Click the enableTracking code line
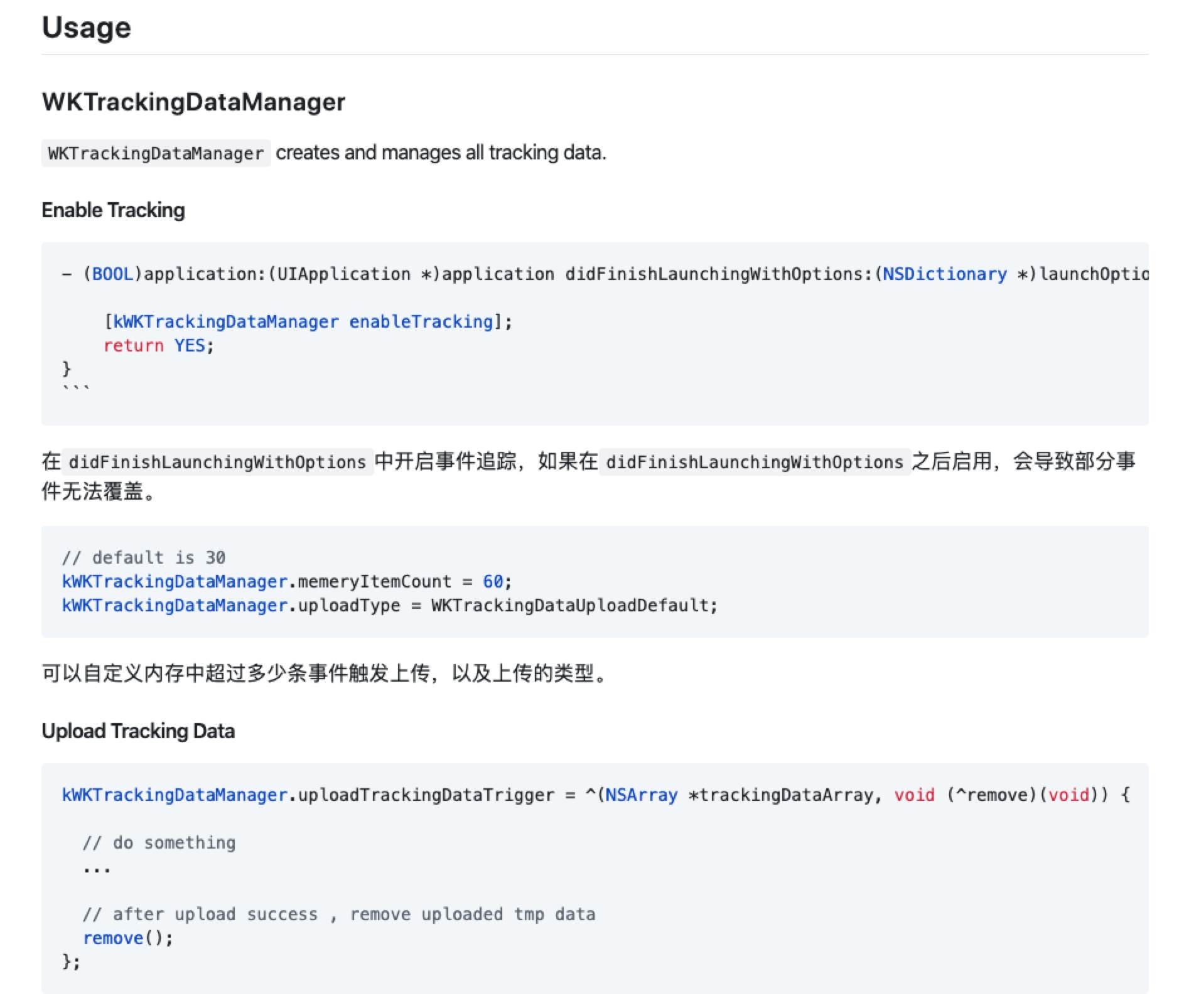This screenshot has width=1189, height=1008. tap(308, 322)
